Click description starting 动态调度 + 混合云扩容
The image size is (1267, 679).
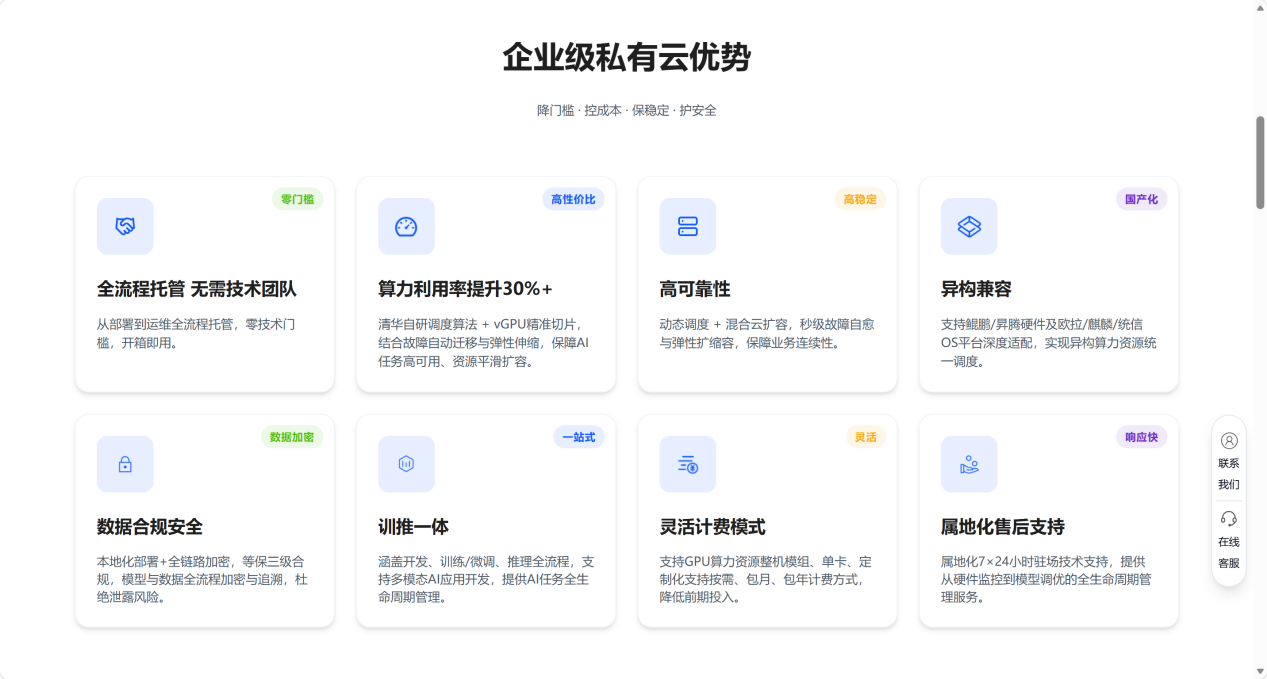[x=767, y=333]
